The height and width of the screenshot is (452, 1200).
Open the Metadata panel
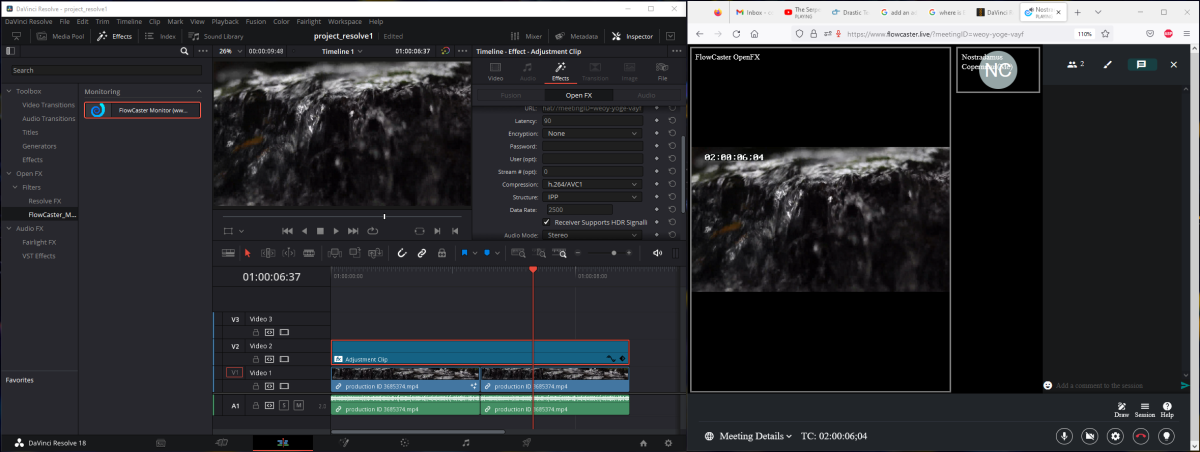(x=576, y=36)
